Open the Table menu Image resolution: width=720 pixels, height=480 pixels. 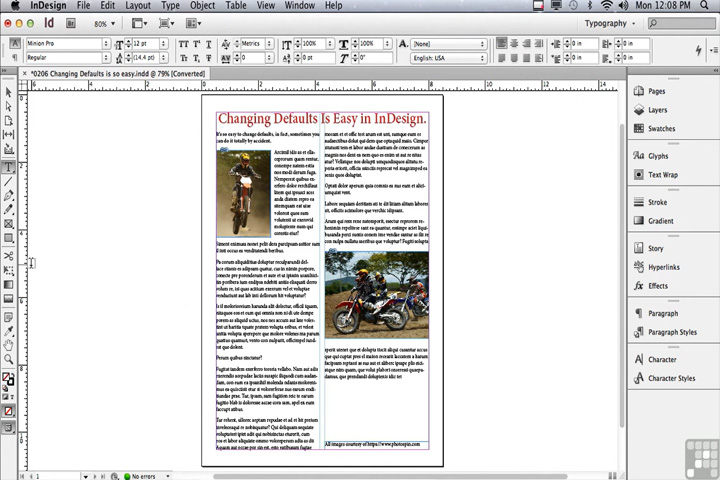(x=236, y=6)
